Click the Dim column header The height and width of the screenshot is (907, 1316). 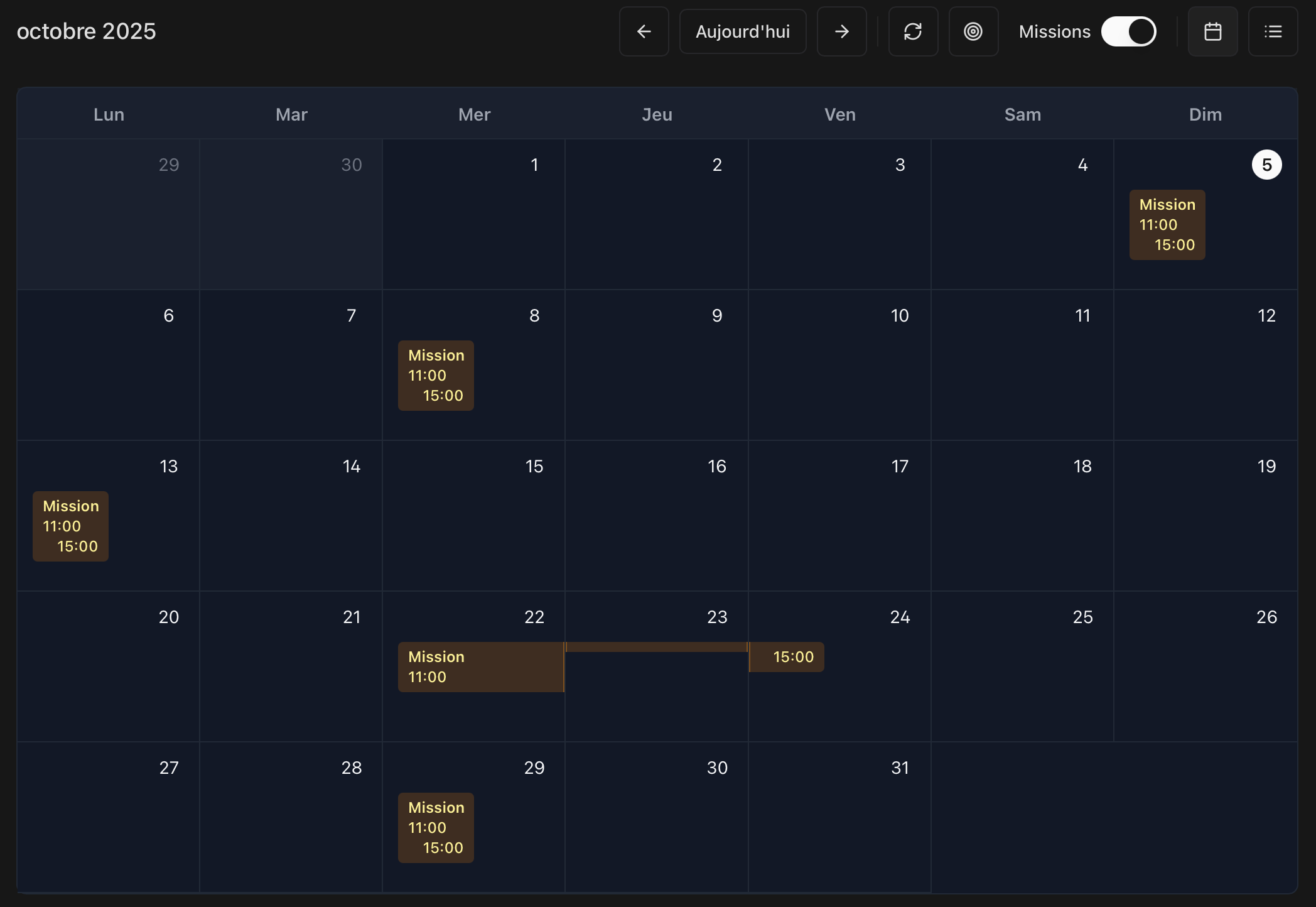[x=1205, y=114]
